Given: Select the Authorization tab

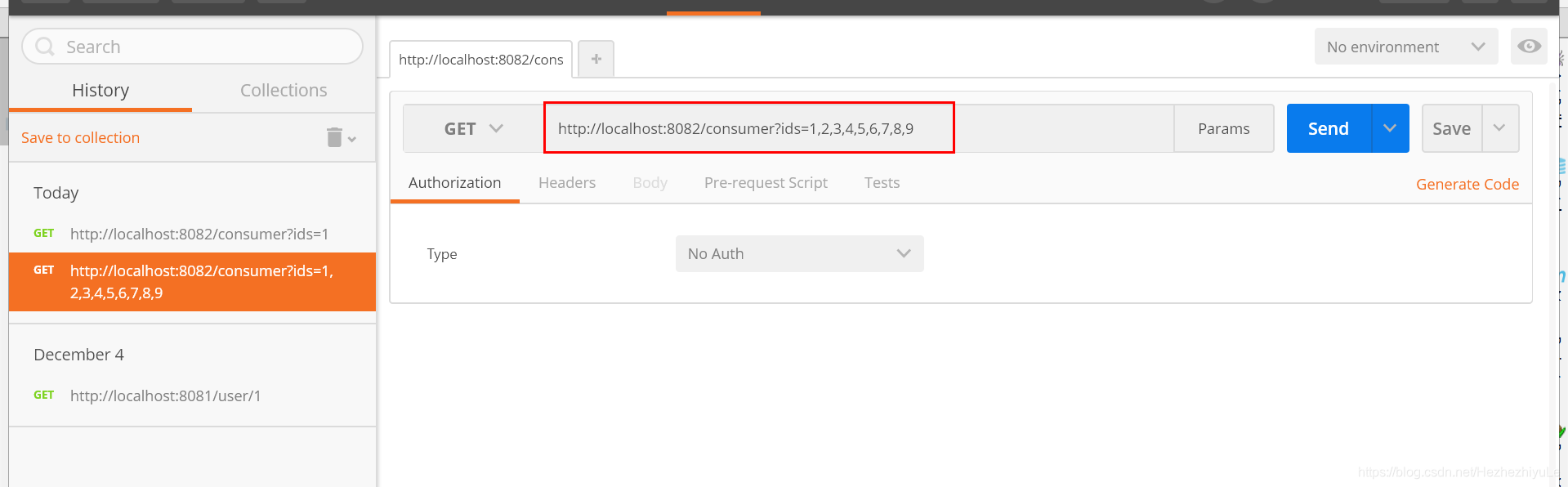Looking at the screenshot, I should click(x=455, y=183).
